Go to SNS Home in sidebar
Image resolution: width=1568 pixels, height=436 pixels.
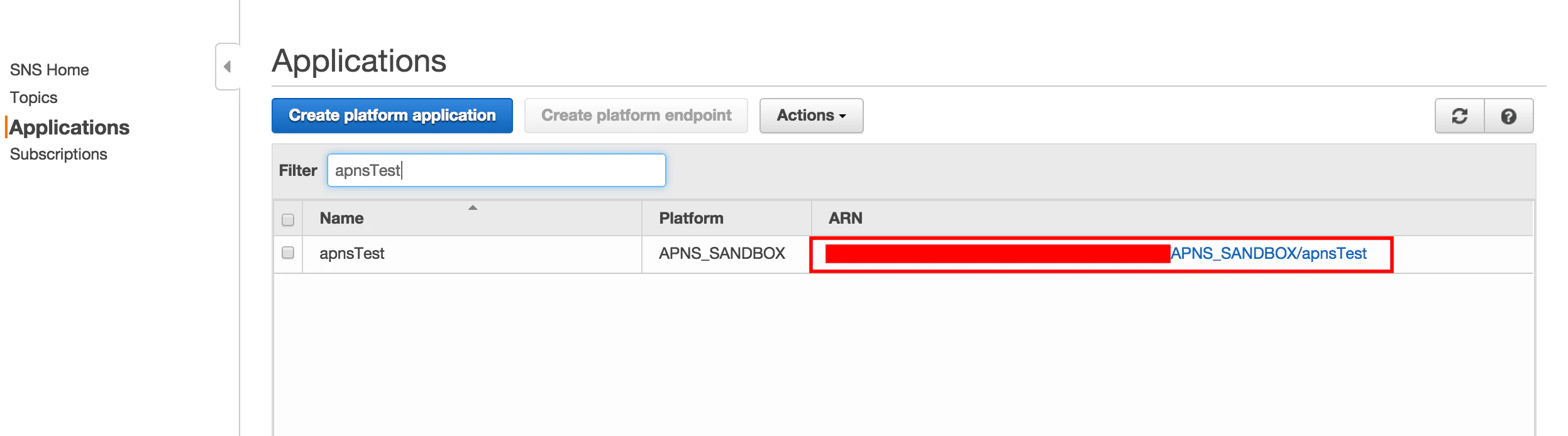(x=50, y=70)
